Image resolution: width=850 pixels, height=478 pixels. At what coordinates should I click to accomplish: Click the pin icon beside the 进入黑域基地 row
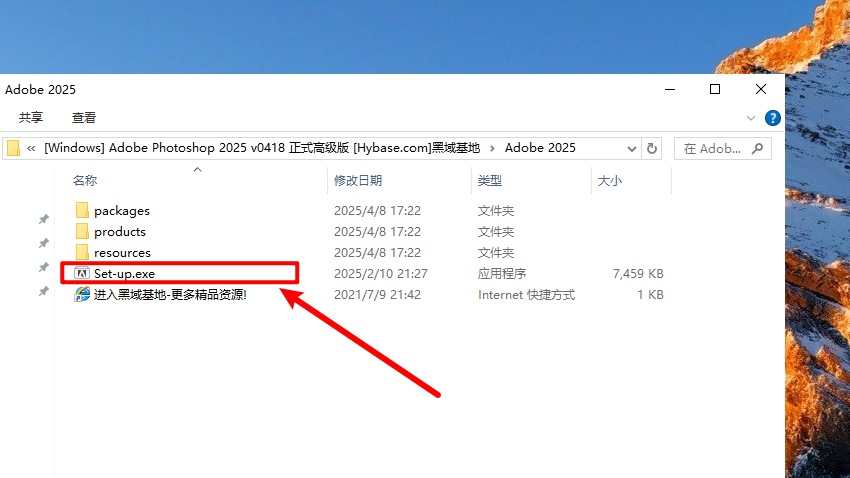43,292
